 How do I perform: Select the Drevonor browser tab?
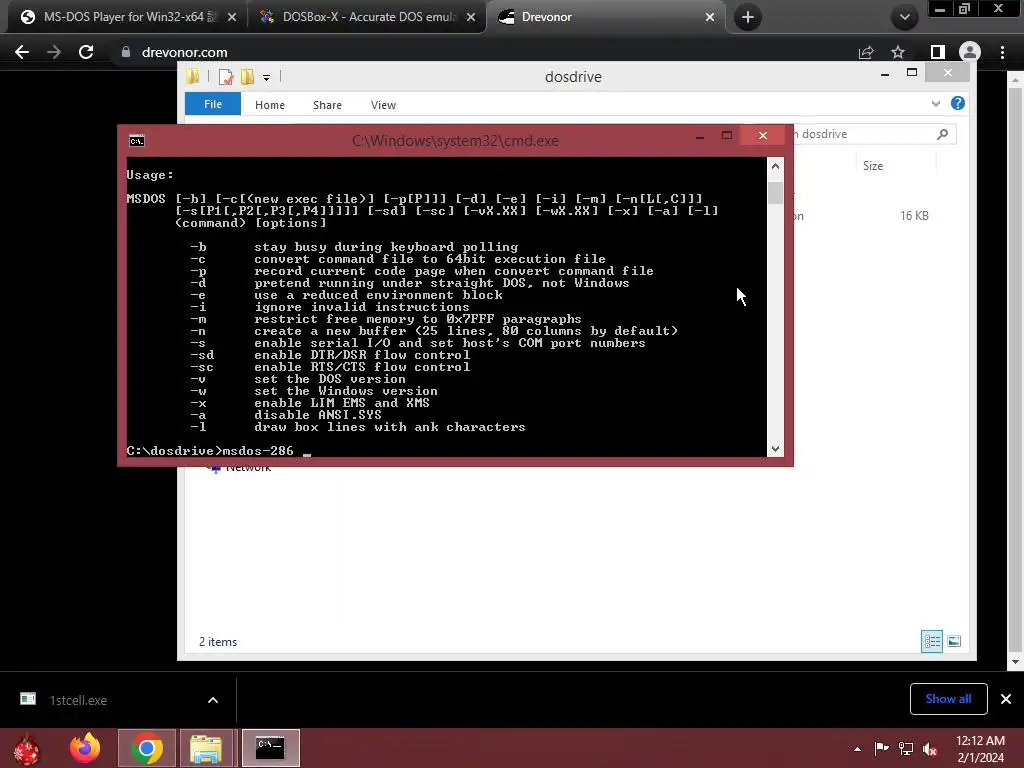coord(606,17)
